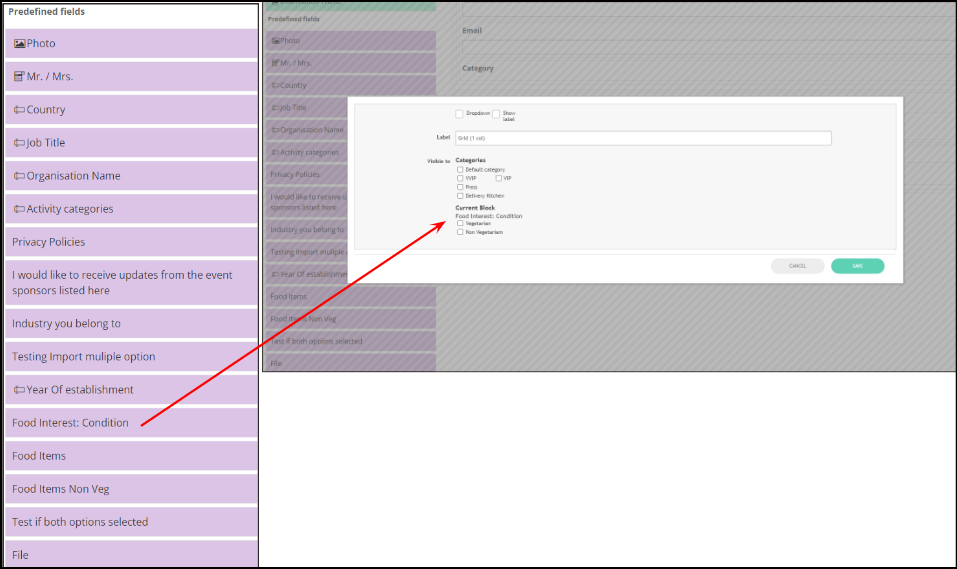Click the Cancel button in the dialog
This screenshot has height=569, width=957.
[x=798, y=266]
